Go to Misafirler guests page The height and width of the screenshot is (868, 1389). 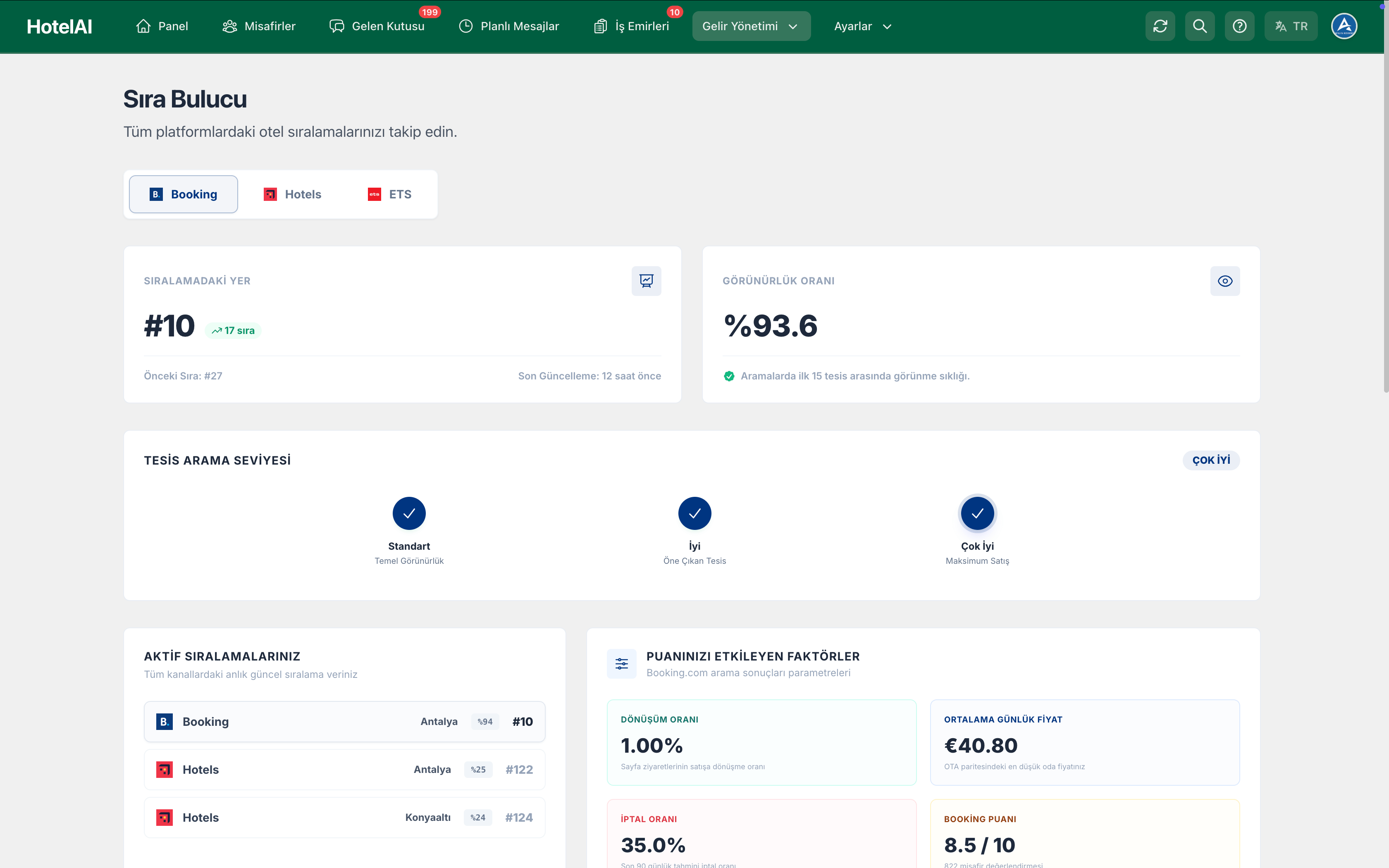(x=259, y=26)
